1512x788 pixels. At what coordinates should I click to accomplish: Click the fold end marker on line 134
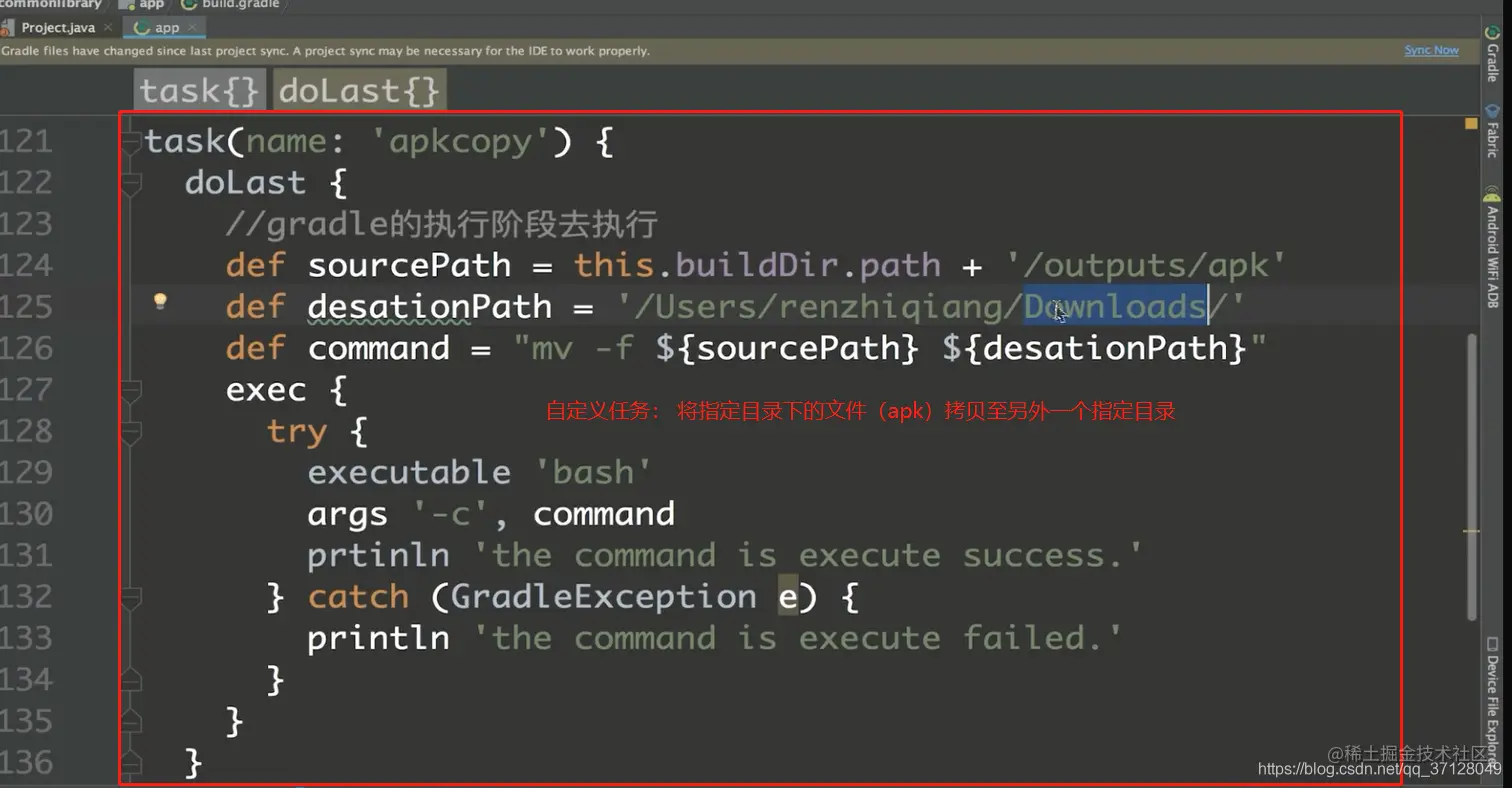130,681
